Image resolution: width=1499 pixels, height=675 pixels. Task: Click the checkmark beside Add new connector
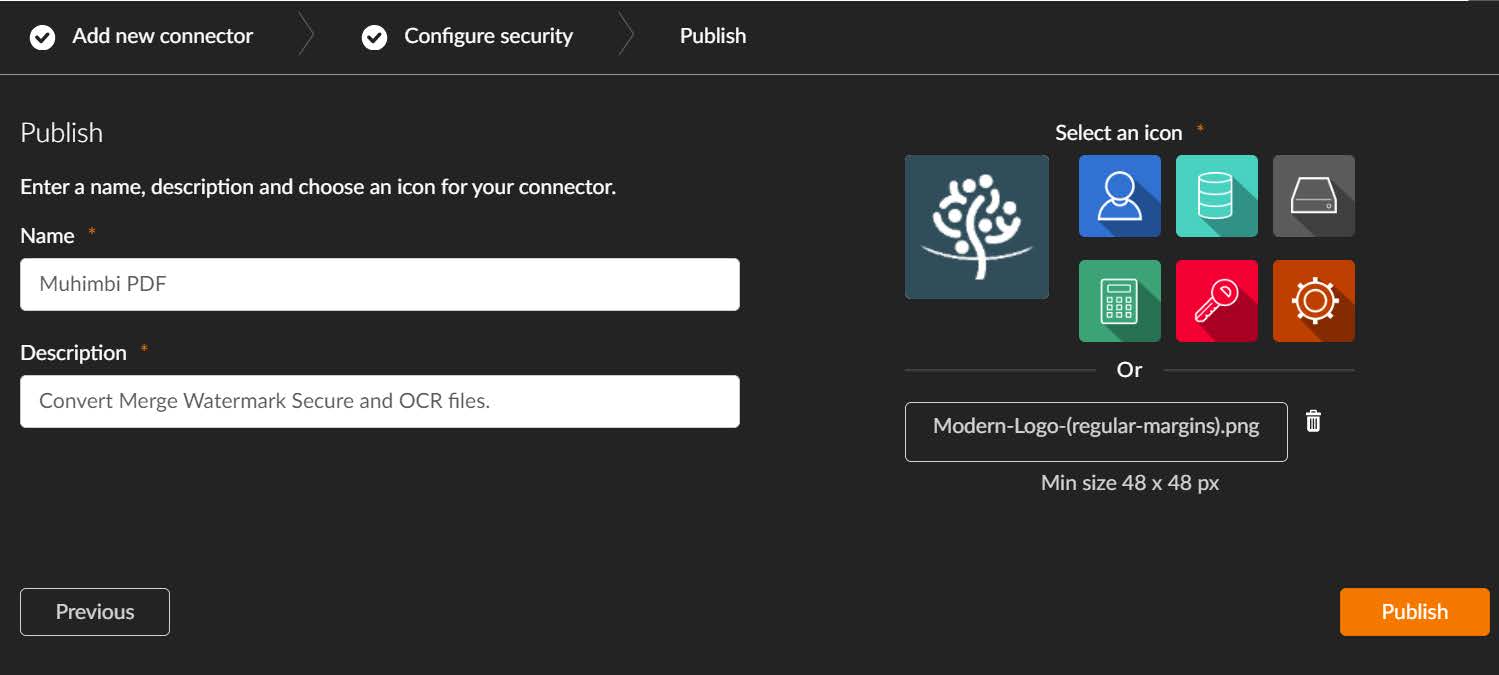(x=42, y=37)
